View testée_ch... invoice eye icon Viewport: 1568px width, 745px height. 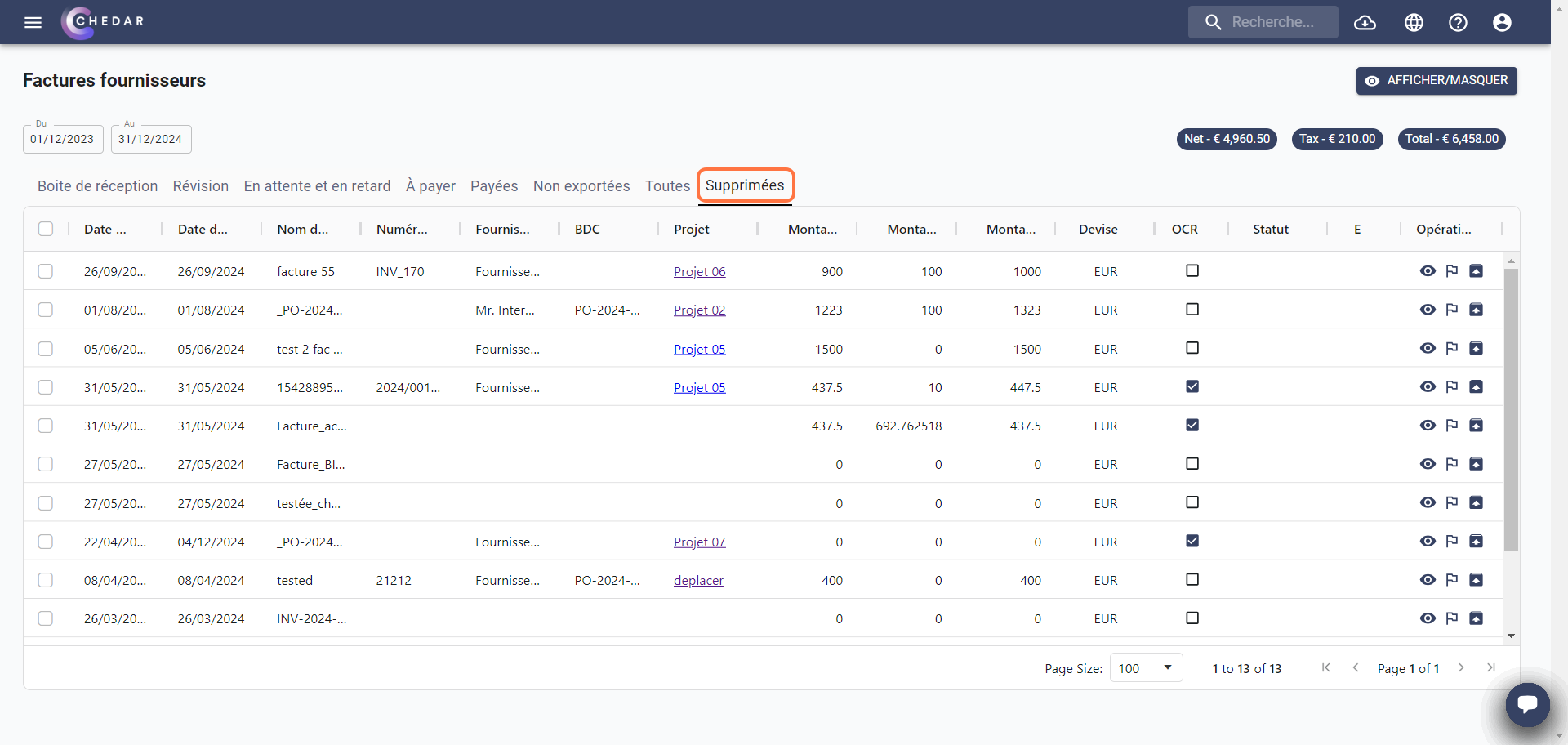pos(1428,502)
